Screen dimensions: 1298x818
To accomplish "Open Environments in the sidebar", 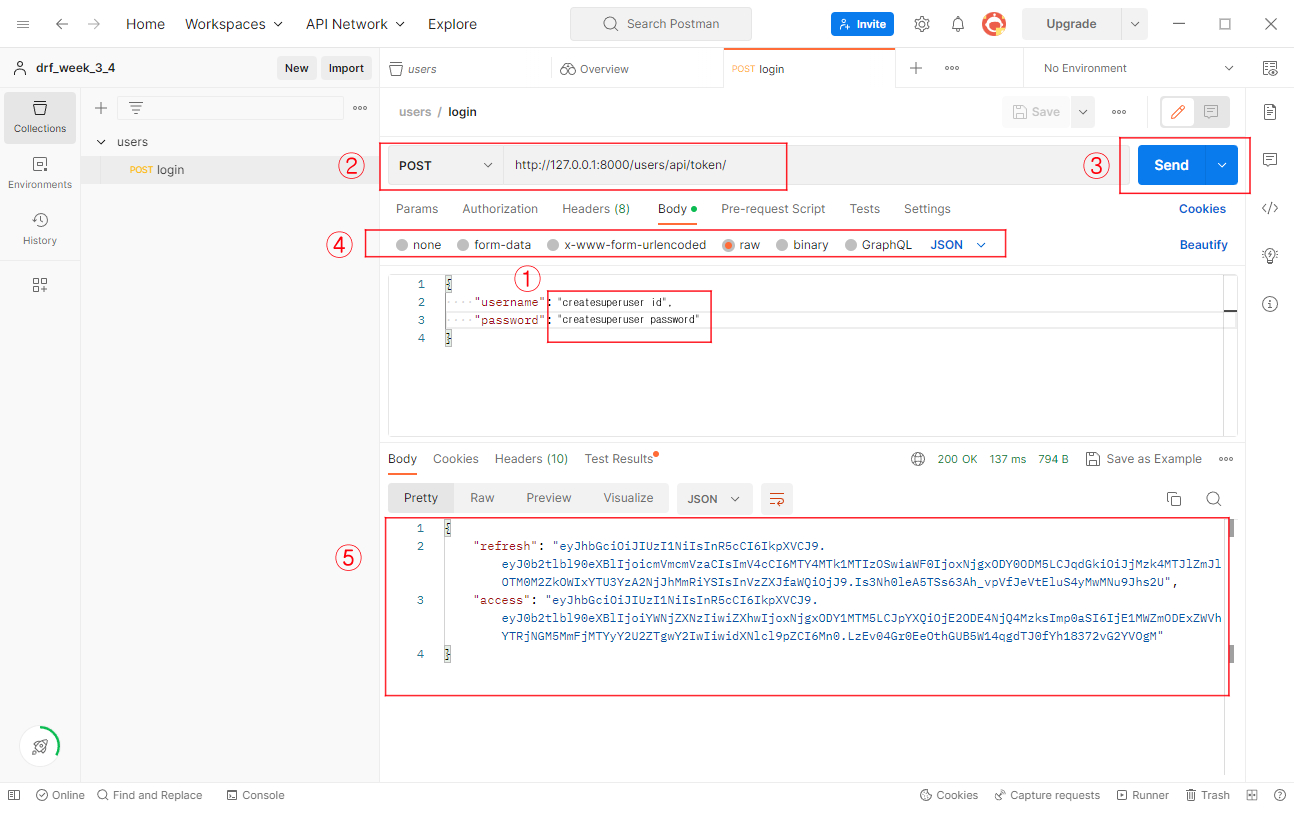I will click(40, 173).
